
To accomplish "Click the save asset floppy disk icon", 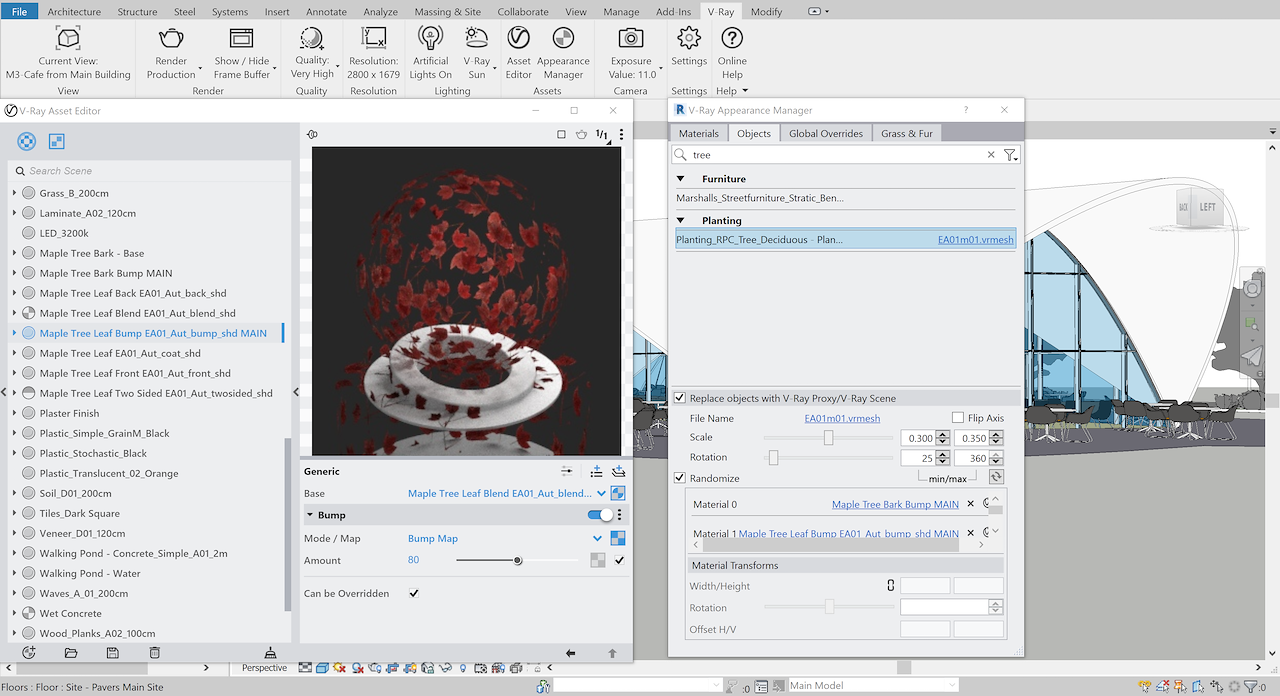I will point(113,652).
